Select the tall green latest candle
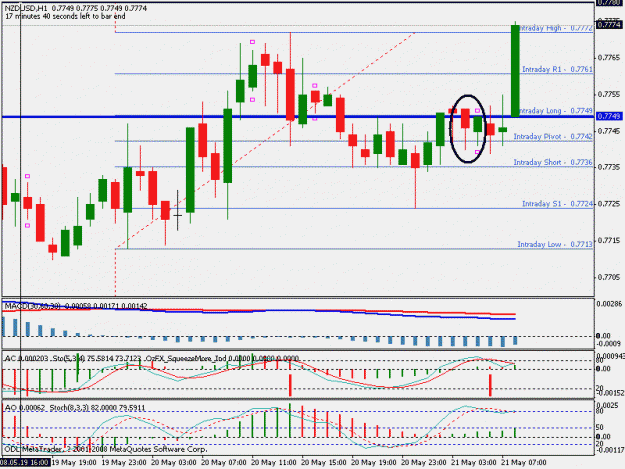 pos(515,71)
